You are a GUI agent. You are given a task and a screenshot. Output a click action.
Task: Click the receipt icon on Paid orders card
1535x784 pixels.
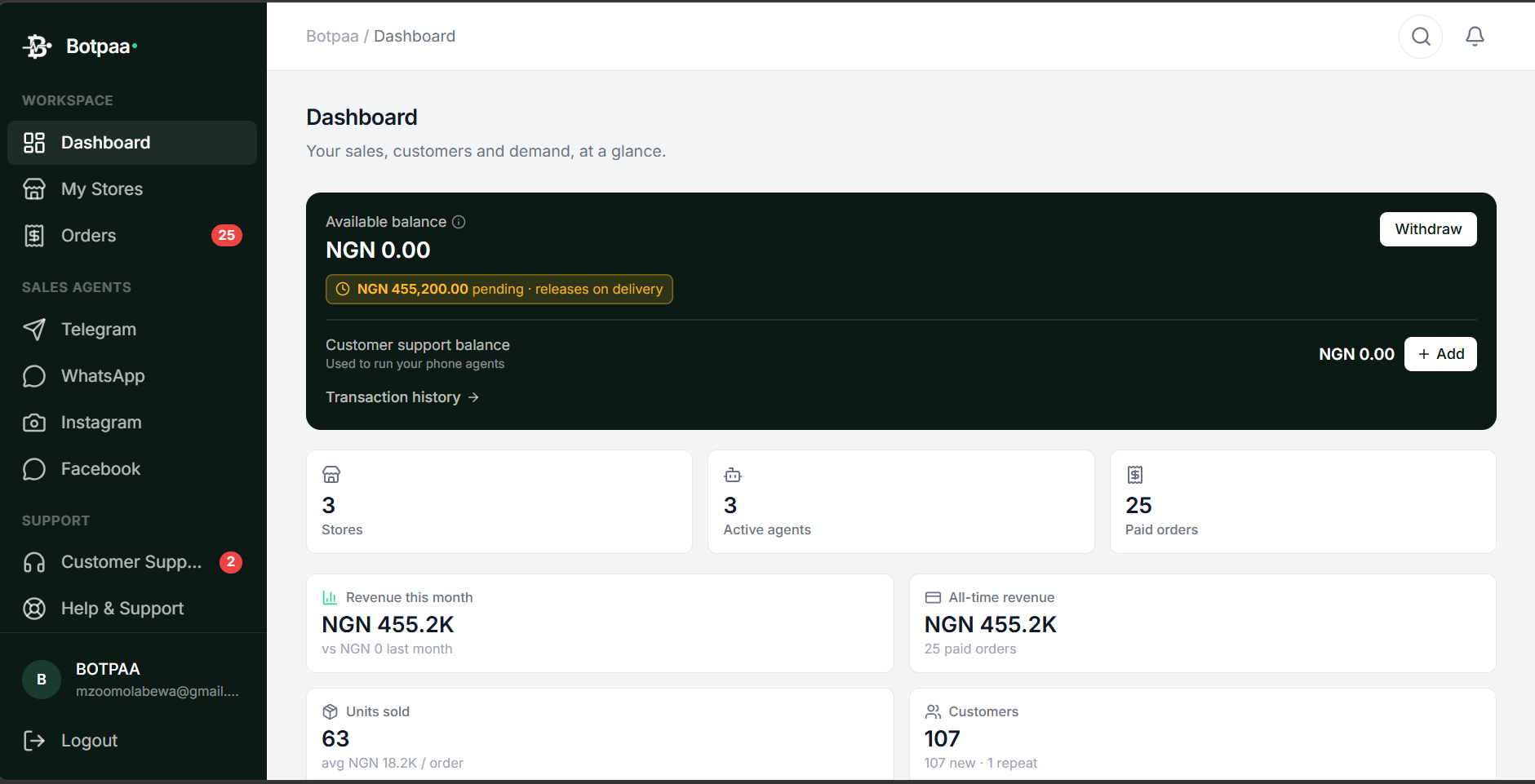(x=1135, y=475)
